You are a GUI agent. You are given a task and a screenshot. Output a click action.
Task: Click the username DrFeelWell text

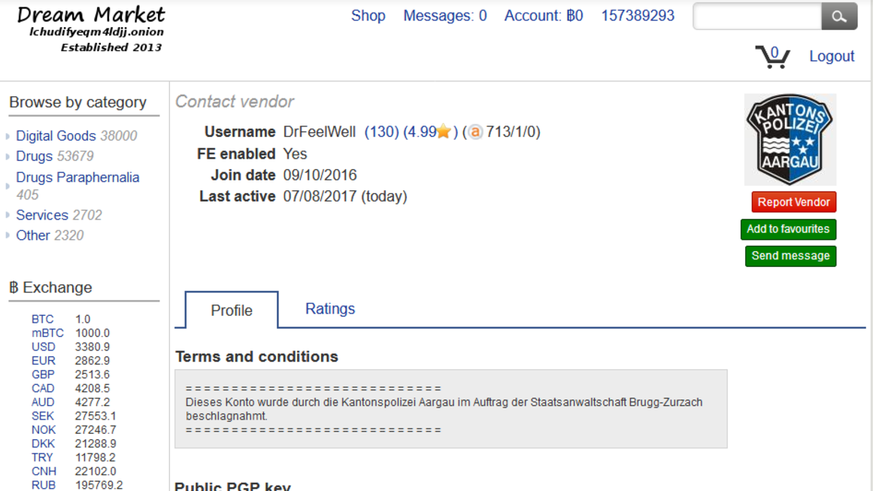pos(319,132)
